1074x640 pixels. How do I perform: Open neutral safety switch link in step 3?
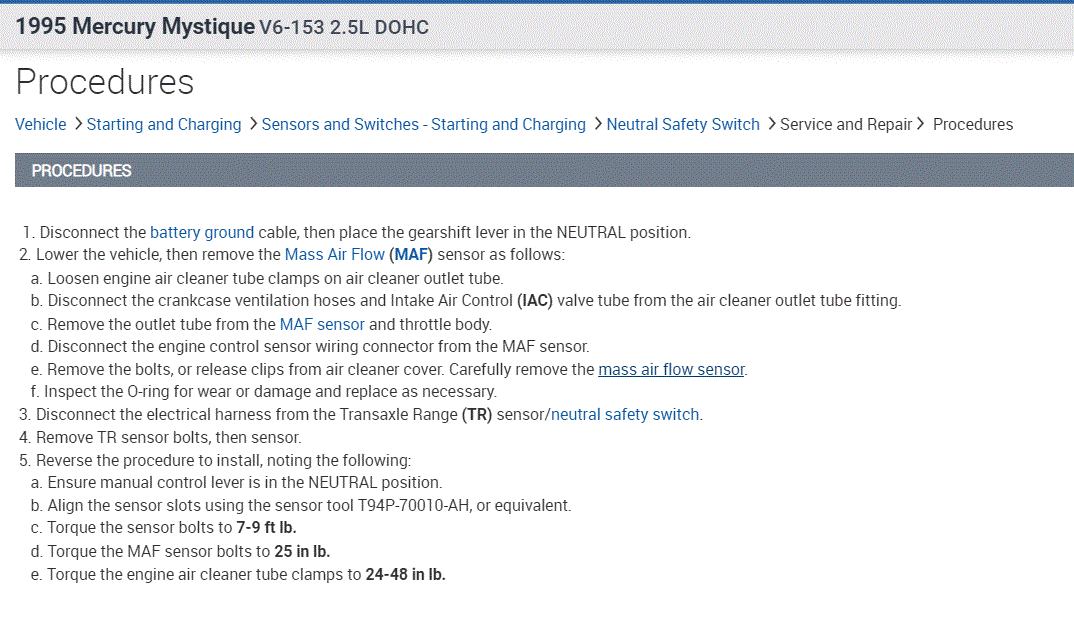[x=625, y=415]
